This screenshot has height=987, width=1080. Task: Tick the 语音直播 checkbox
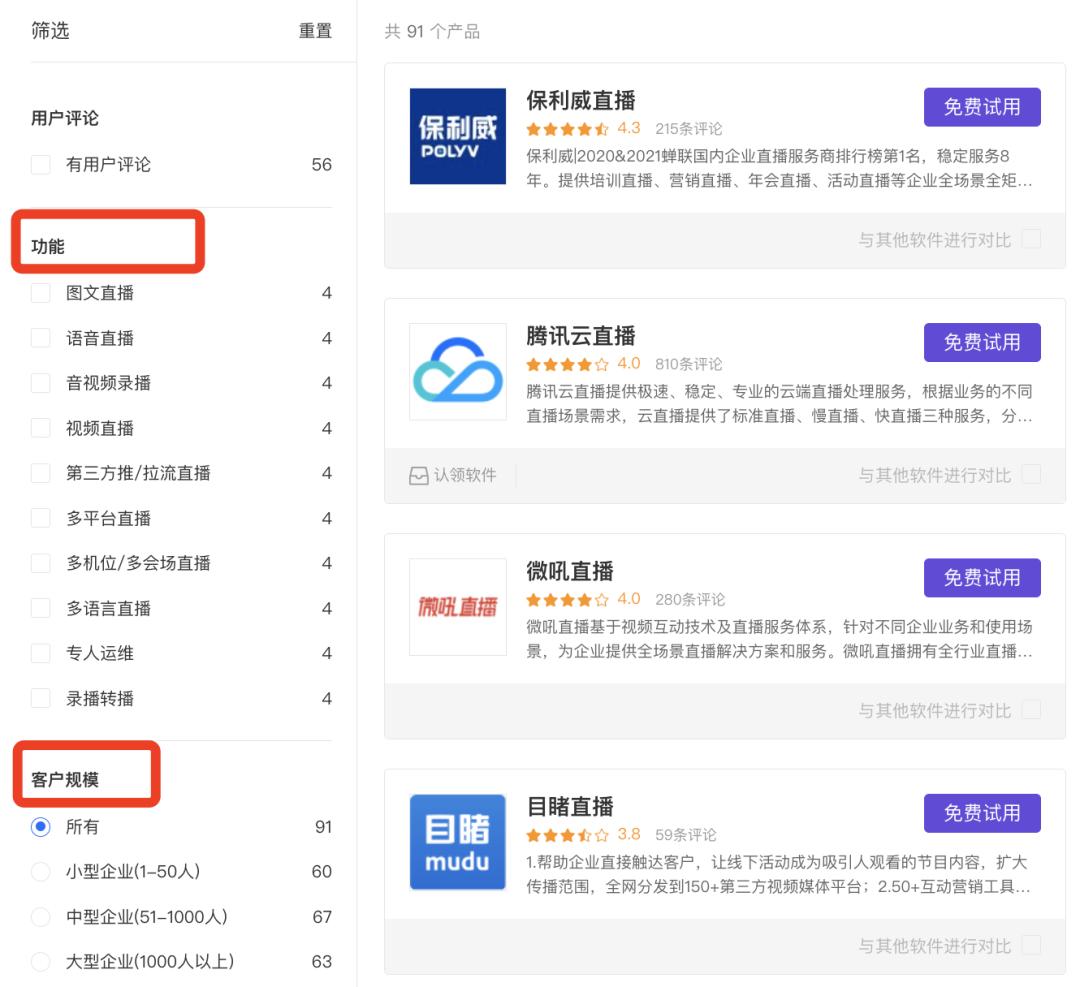[x=41, y=338]
